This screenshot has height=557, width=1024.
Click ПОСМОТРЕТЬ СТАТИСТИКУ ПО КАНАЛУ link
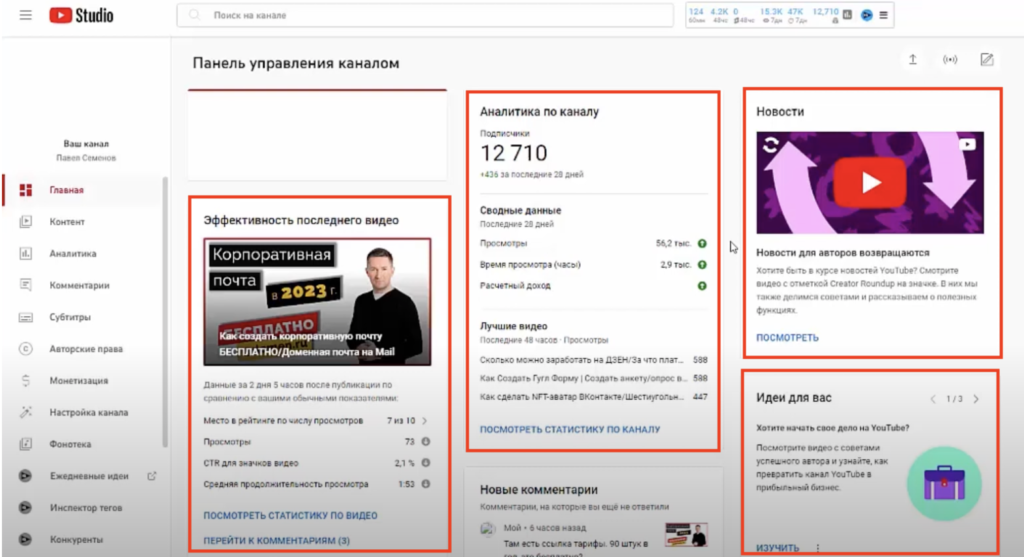click(x=570, y=430)
